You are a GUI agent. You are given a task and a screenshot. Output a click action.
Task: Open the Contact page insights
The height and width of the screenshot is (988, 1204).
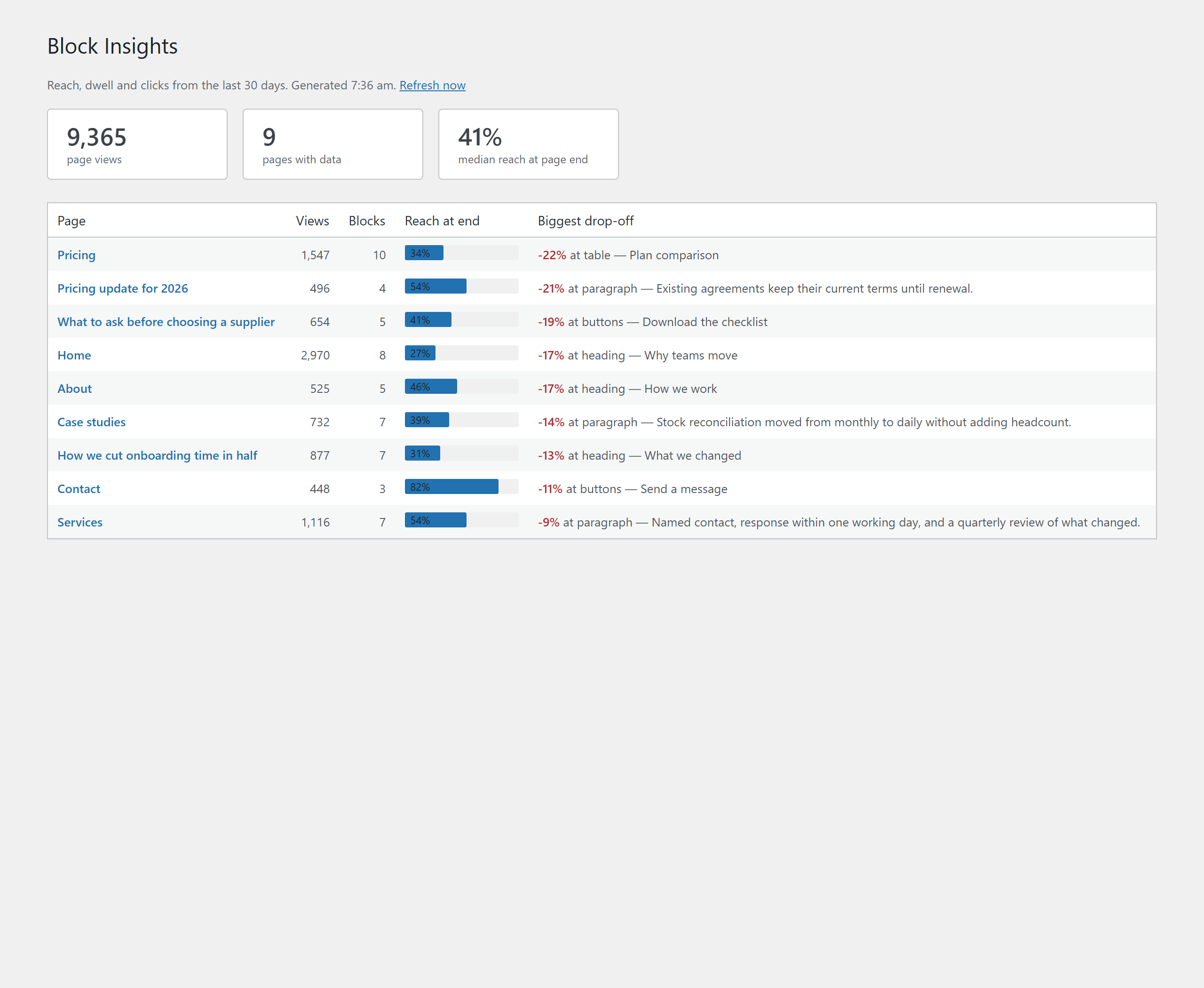79,489
